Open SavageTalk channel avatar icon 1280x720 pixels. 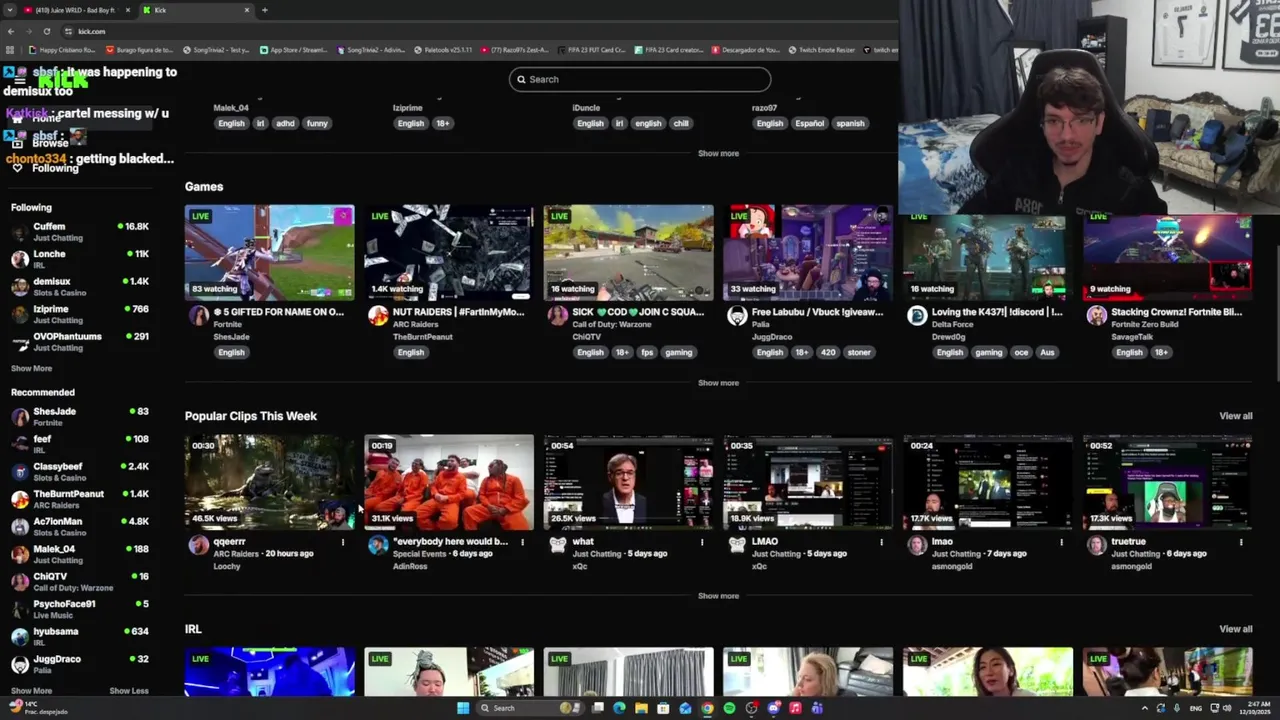(x=1097, y=316)
